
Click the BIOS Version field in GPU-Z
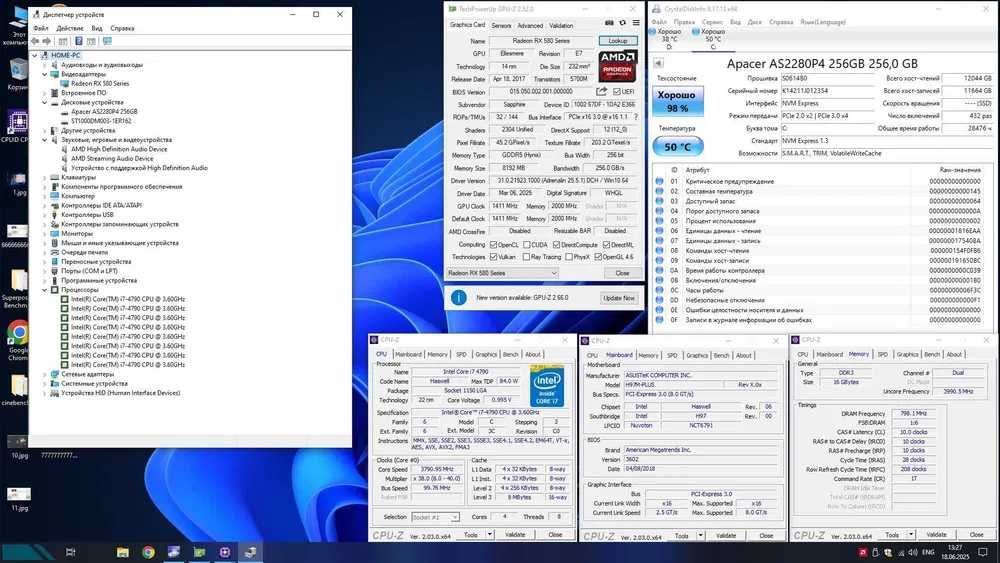click(541, 92)
